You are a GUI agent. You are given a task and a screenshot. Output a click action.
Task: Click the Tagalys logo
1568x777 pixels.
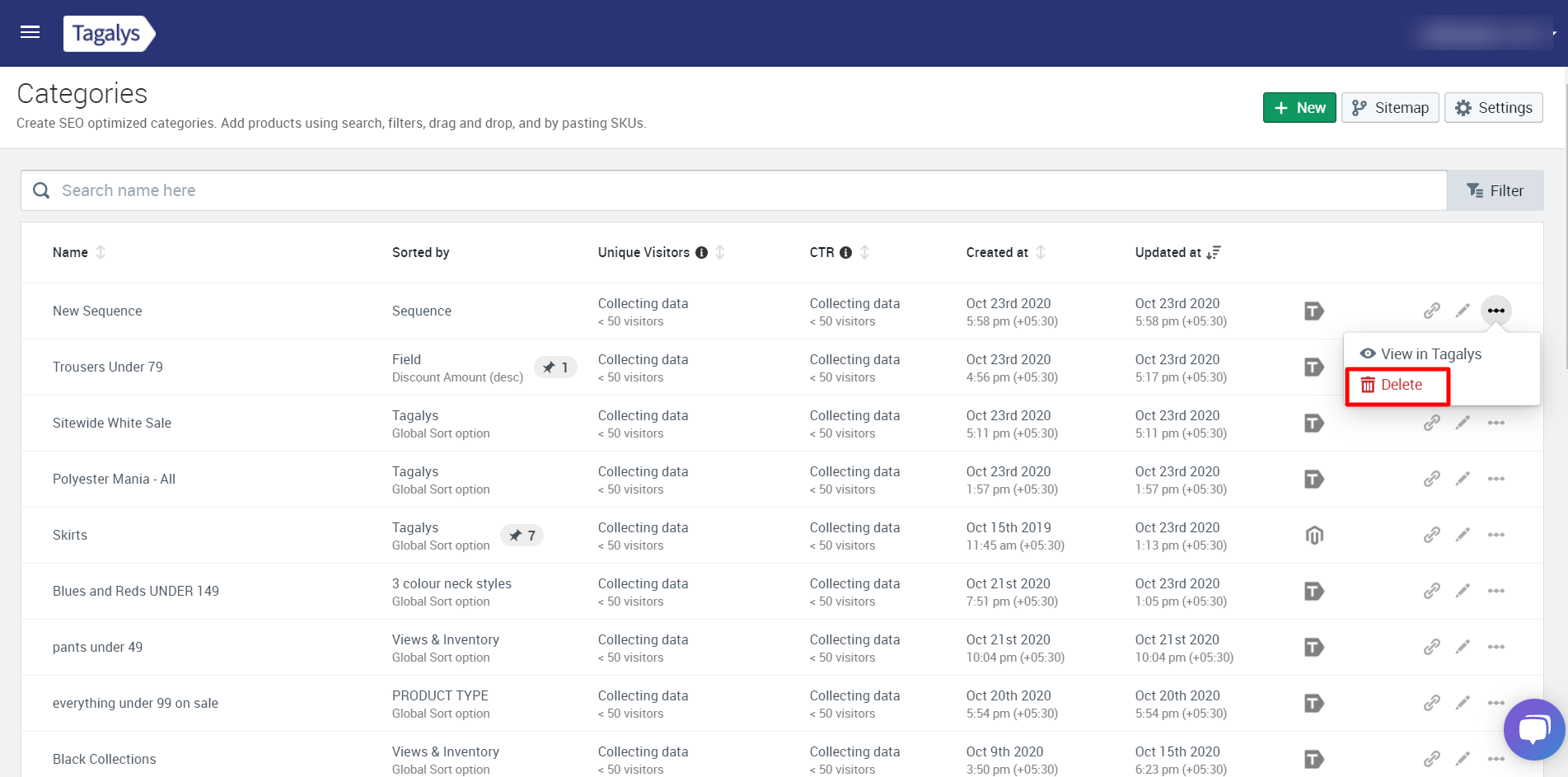point(110,34)
